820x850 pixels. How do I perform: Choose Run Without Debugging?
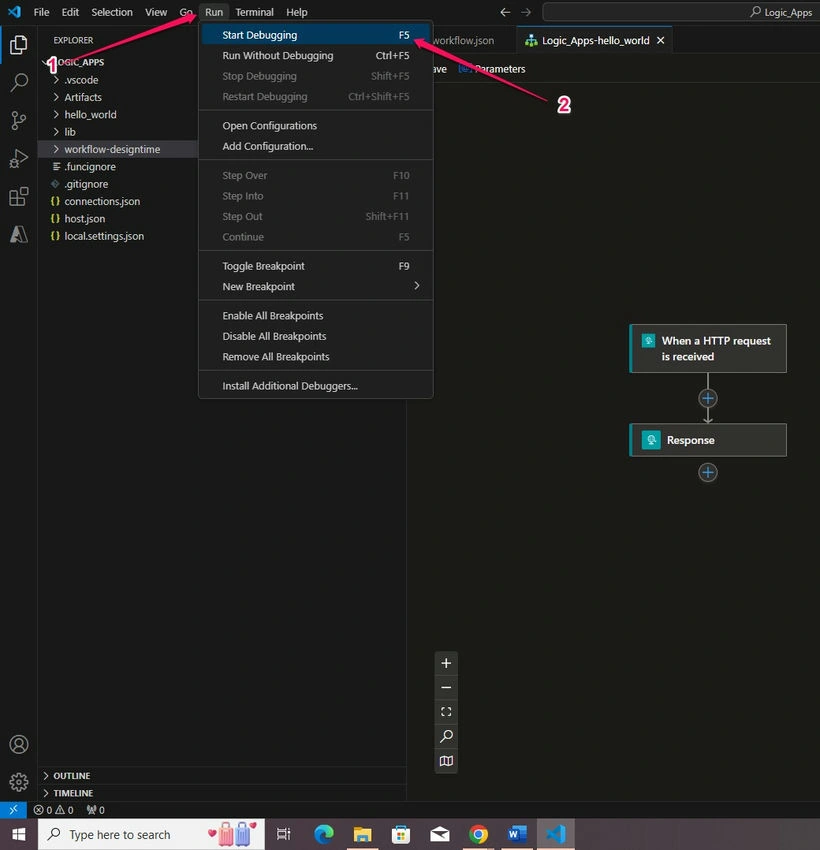[x=315, y=55]
